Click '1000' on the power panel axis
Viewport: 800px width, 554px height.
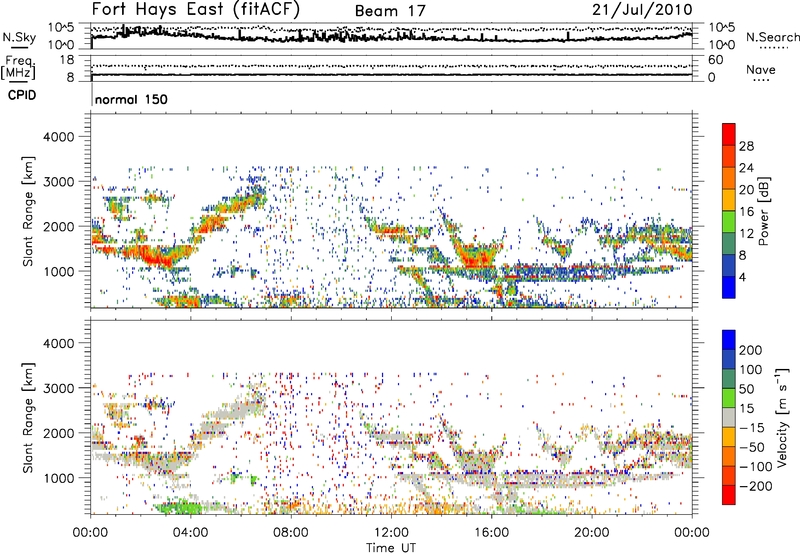point(59,271)
